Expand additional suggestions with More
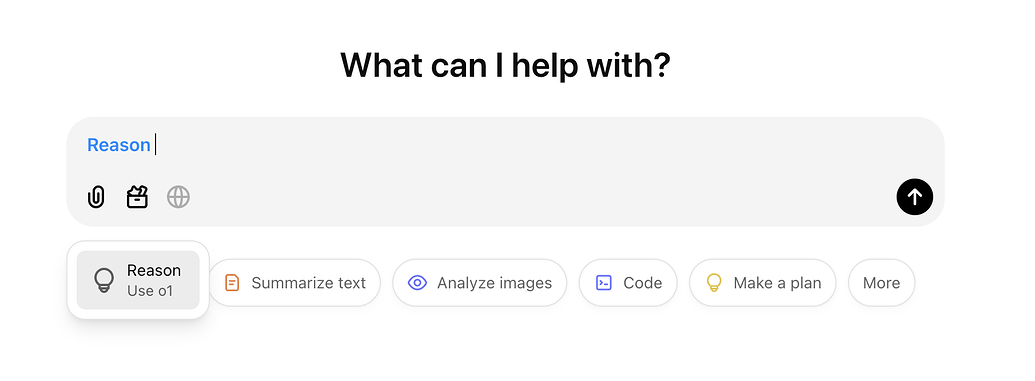 [881, 283]
